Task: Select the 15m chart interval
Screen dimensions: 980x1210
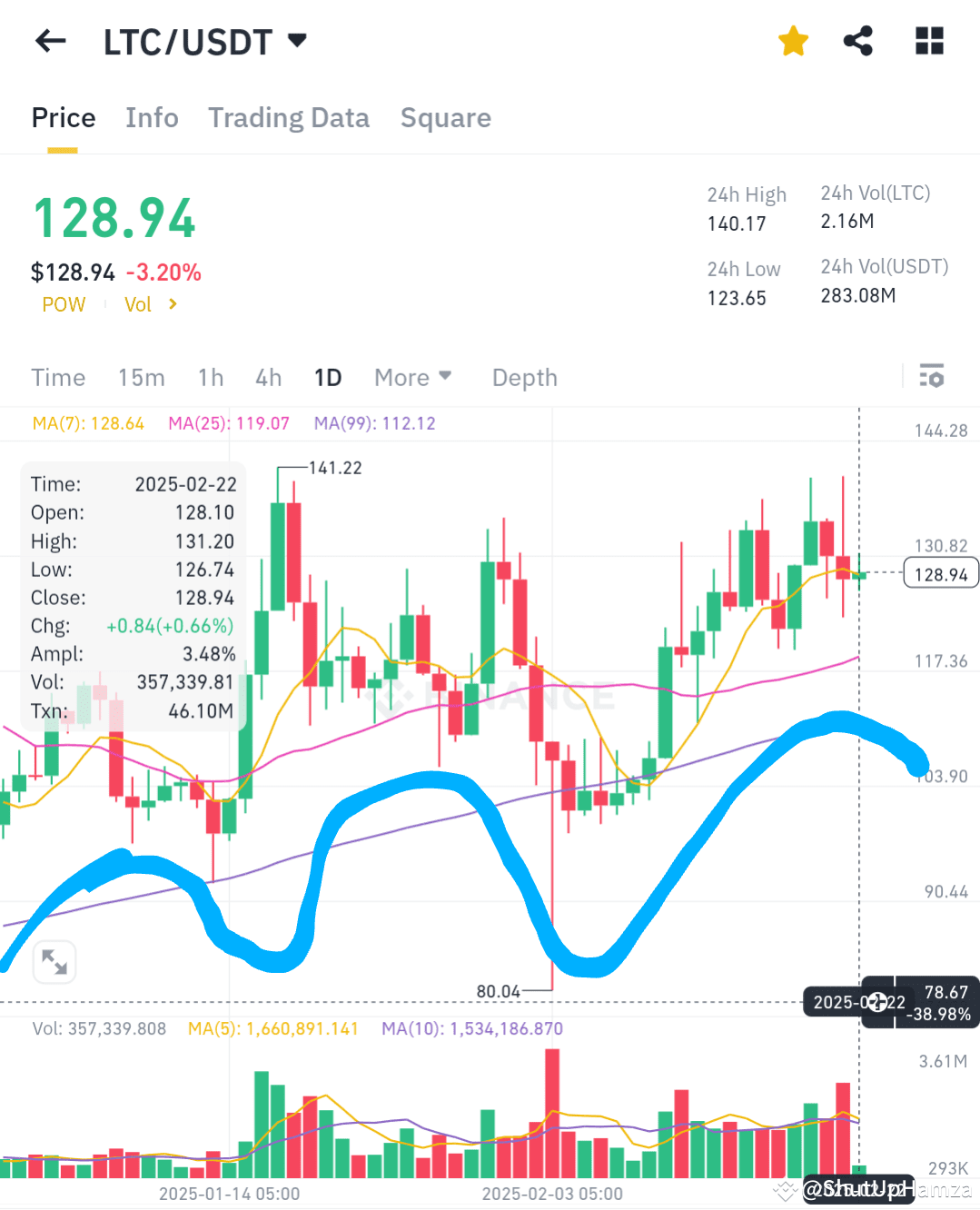Action: 142,378
